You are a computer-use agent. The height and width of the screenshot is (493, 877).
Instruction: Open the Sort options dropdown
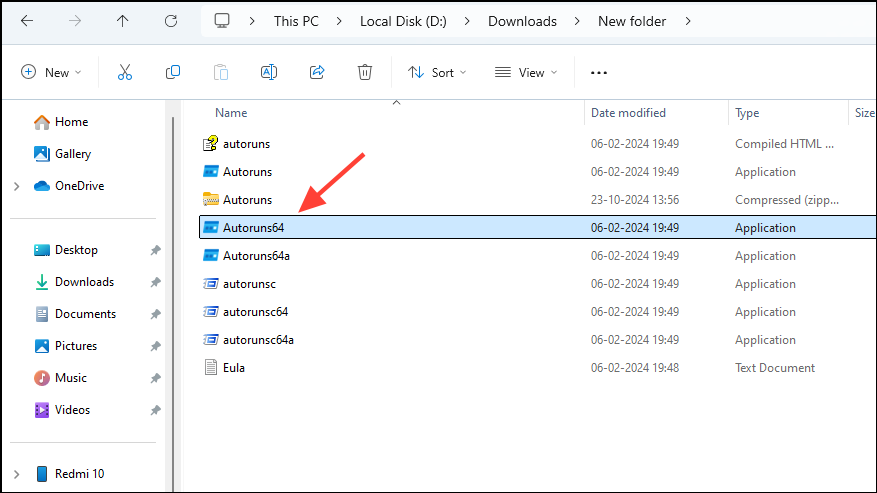point(437,73)
